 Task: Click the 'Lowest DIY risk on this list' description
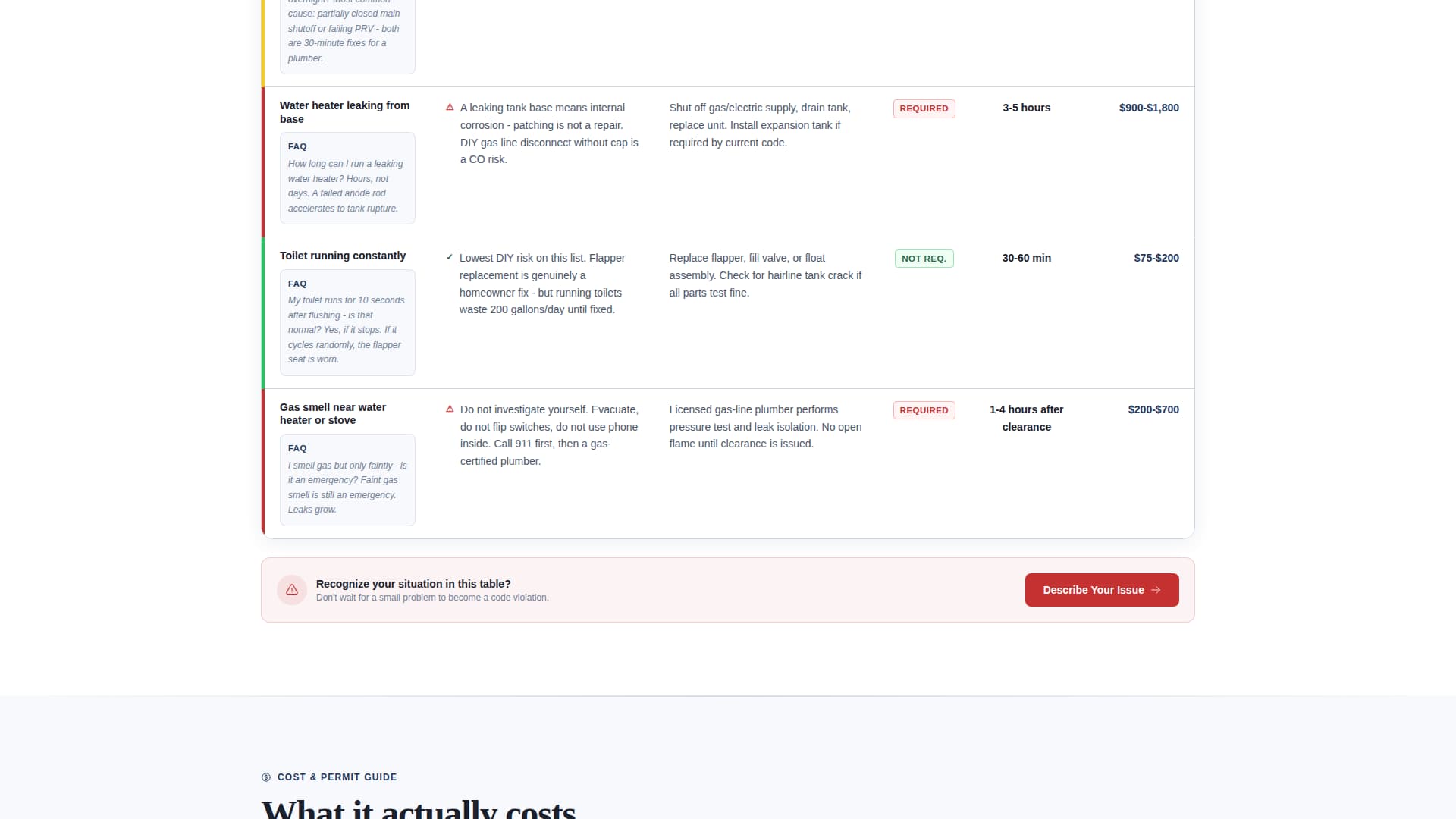[542, 284]
